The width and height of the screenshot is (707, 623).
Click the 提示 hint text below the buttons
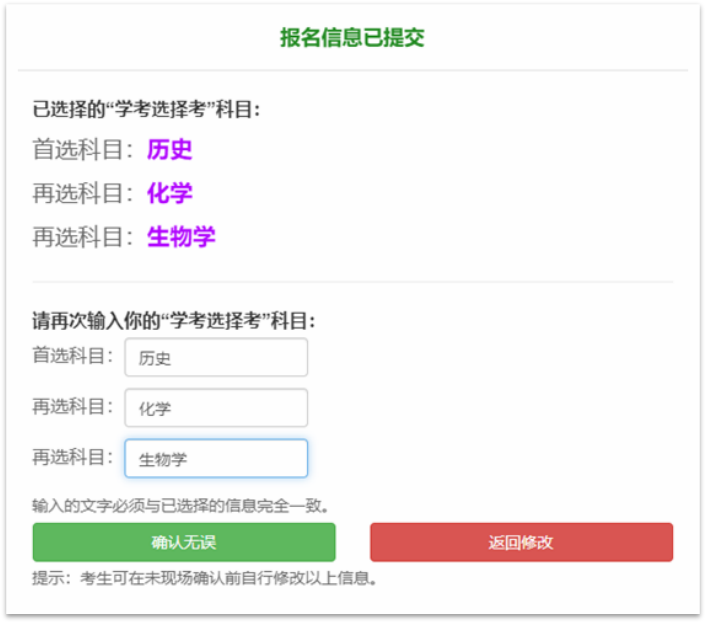point(205,578)
